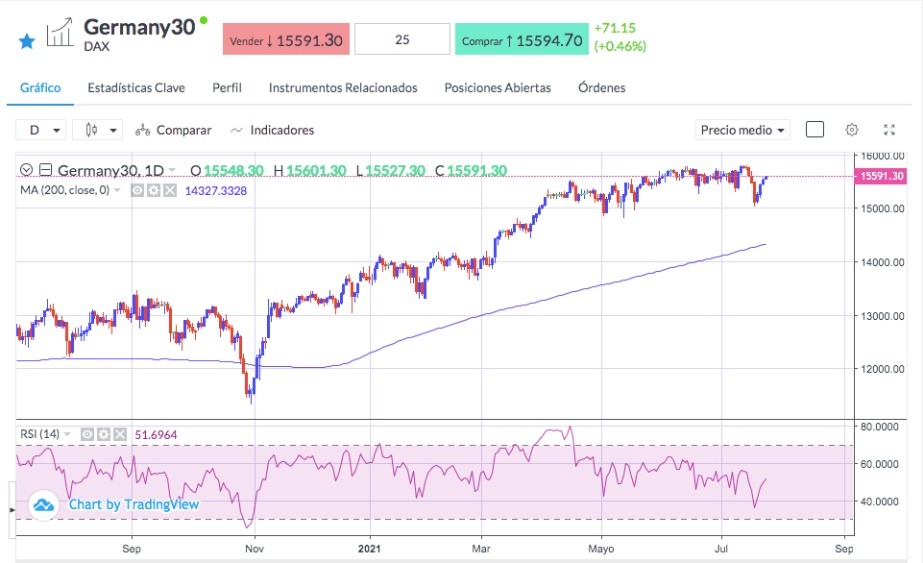Remove the MA 200 indicator with X

click(170, 190)
